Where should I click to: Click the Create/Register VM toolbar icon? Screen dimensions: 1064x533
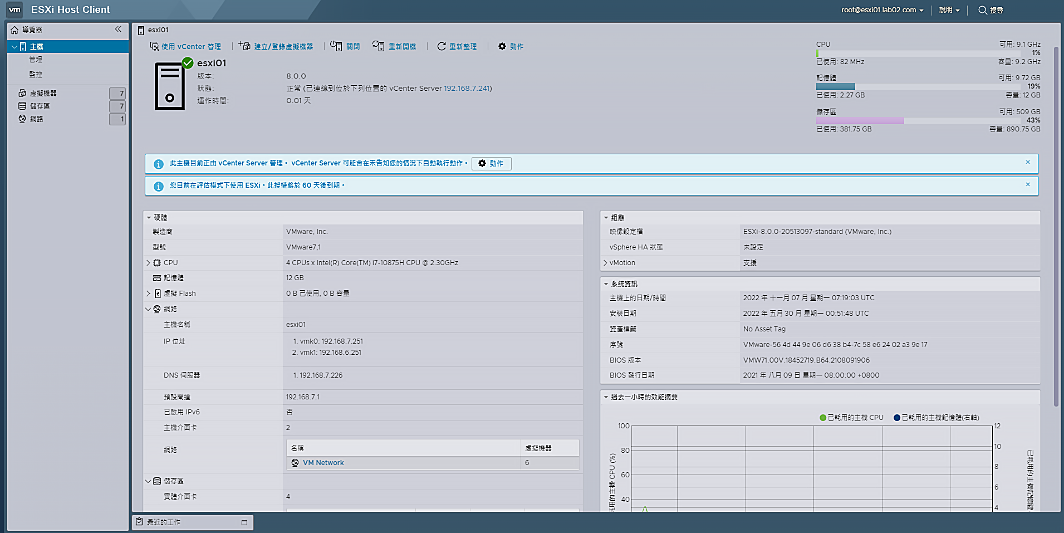(245, 46)
